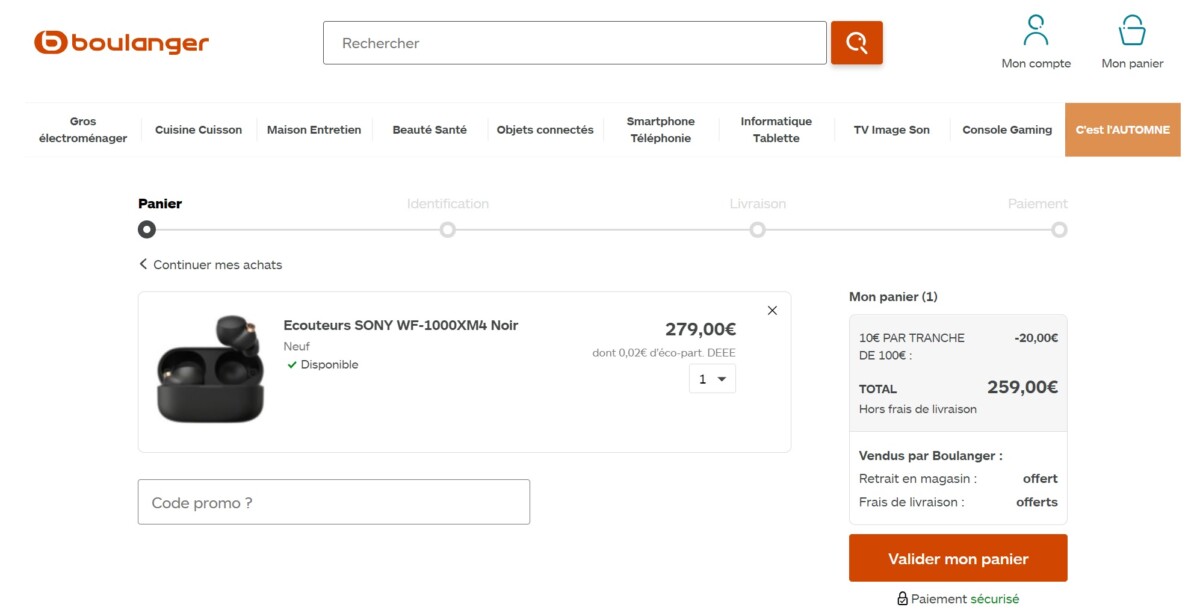The width and height of the screenshot is (1200, 616).
Task: Click Hors frais de livraison text
Action: [x=918, y=409]
